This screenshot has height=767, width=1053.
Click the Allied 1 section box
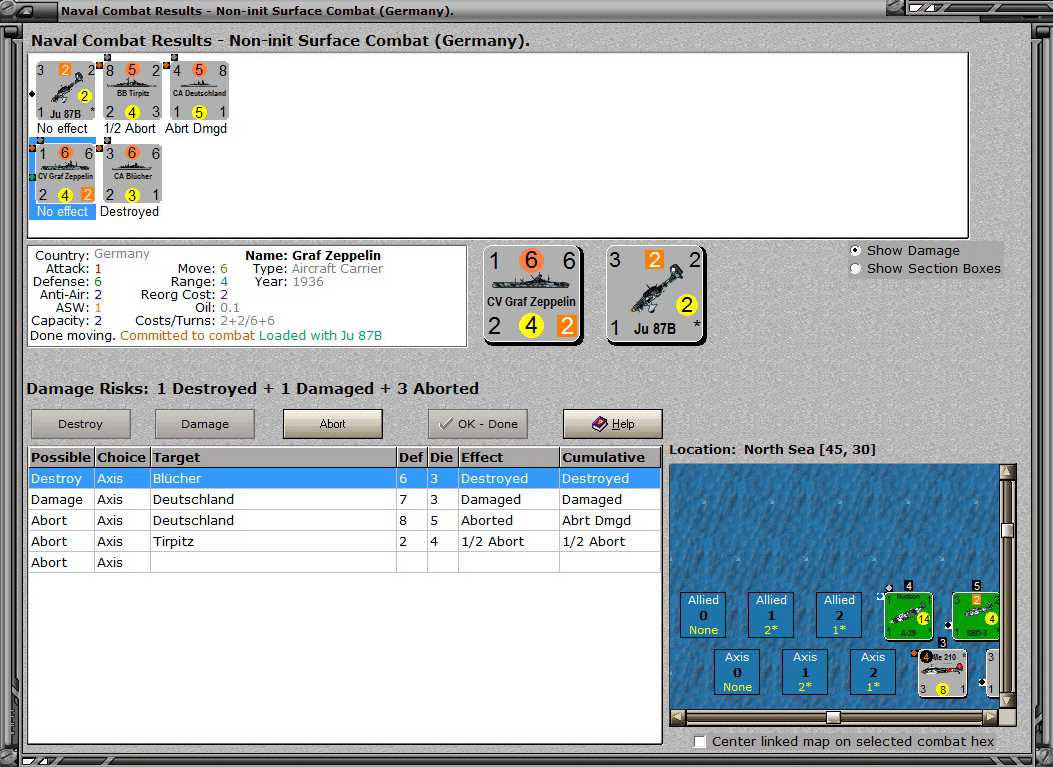(x=771, y=615)
